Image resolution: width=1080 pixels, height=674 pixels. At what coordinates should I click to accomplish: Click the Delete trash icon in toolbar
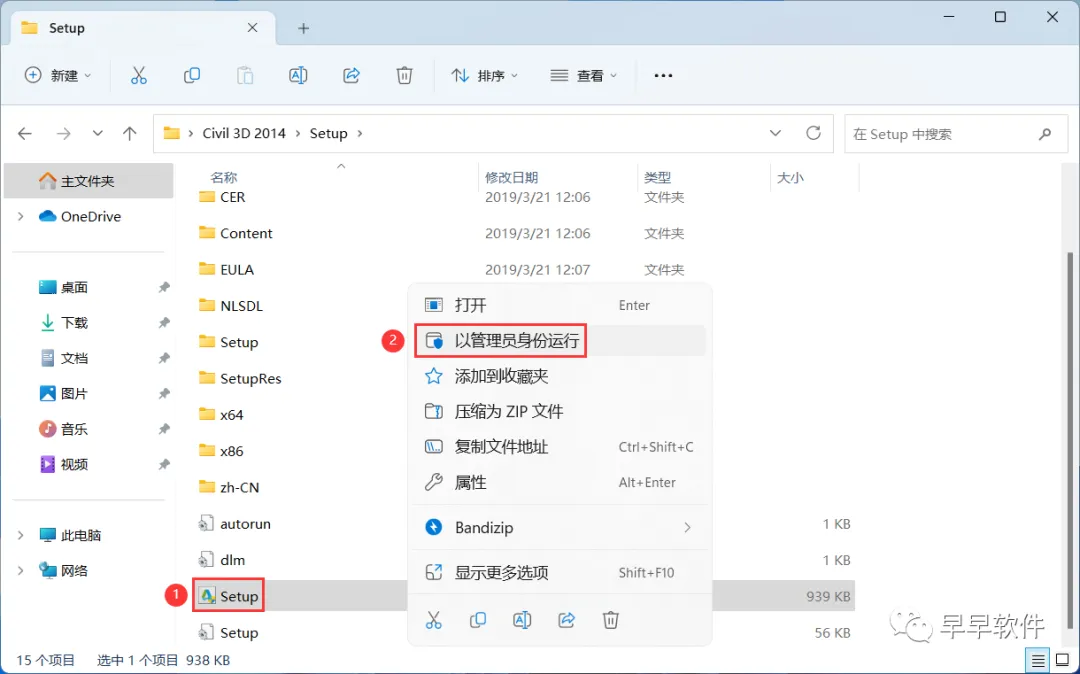(404, 76)
